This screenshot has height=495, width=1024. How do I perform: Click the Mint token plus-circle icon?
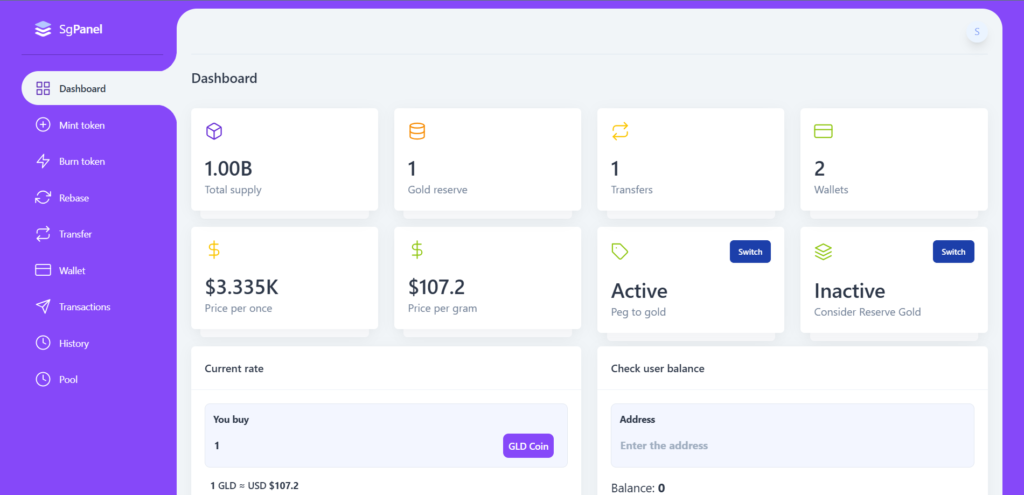point(43,125)
